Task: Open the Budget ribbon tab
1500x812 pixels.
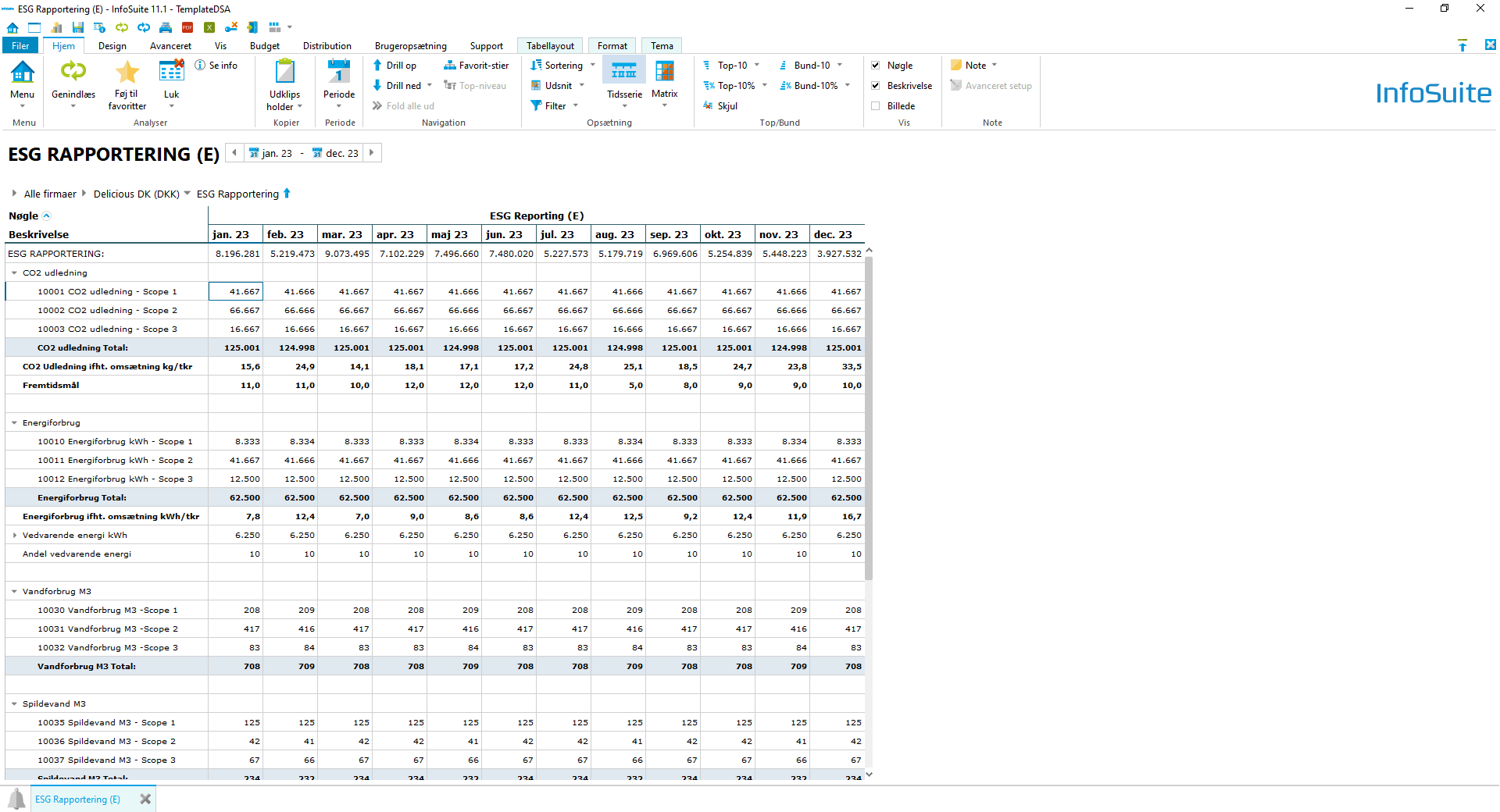Action: point(265,46)
